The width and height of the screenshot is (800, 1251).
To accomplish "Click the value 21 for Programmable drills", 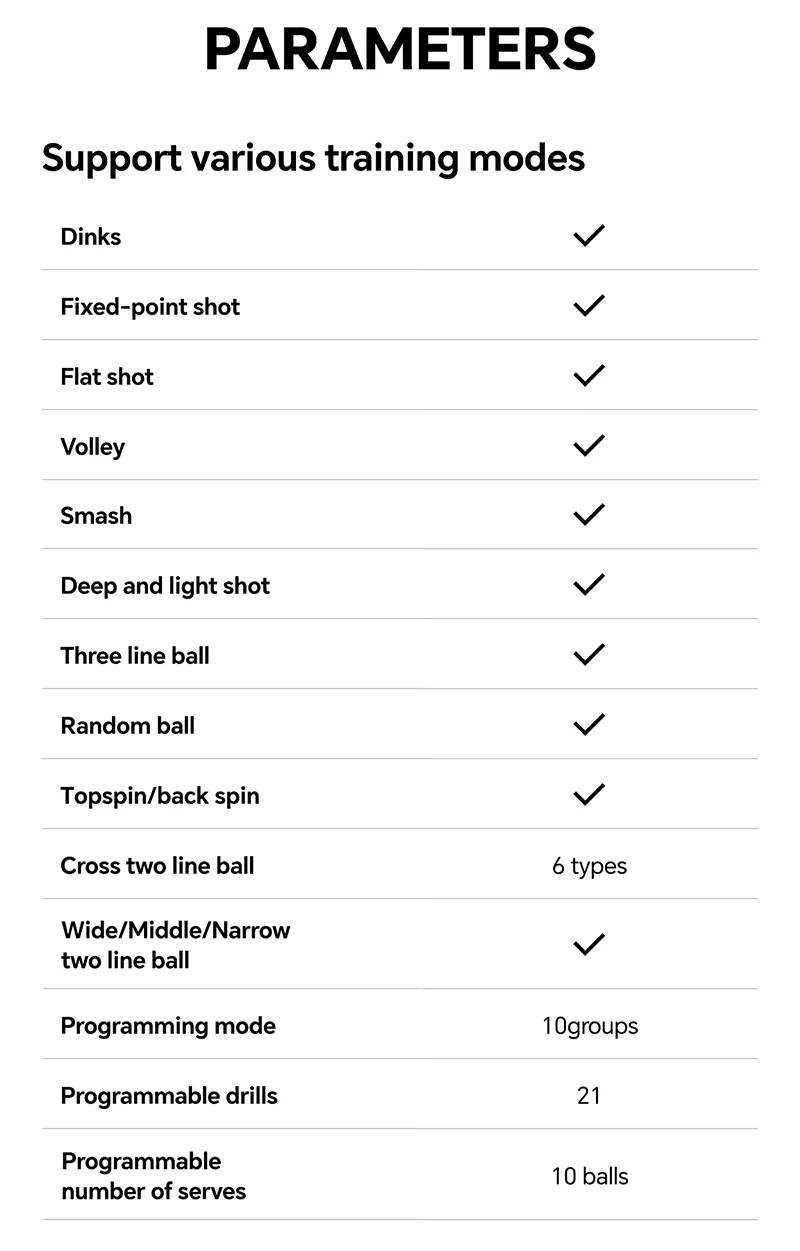I will pyautogui.click(x=589, y=1095).
